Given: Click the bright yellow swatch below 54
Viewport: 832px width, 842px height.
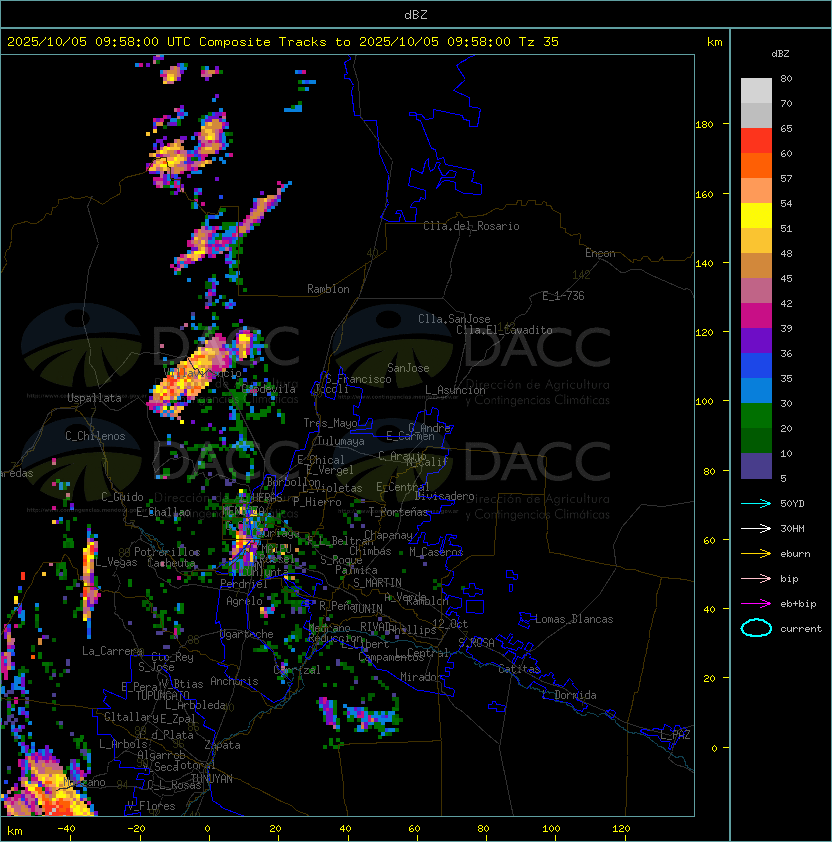Looking at the screenshot, I should point(756,215).
